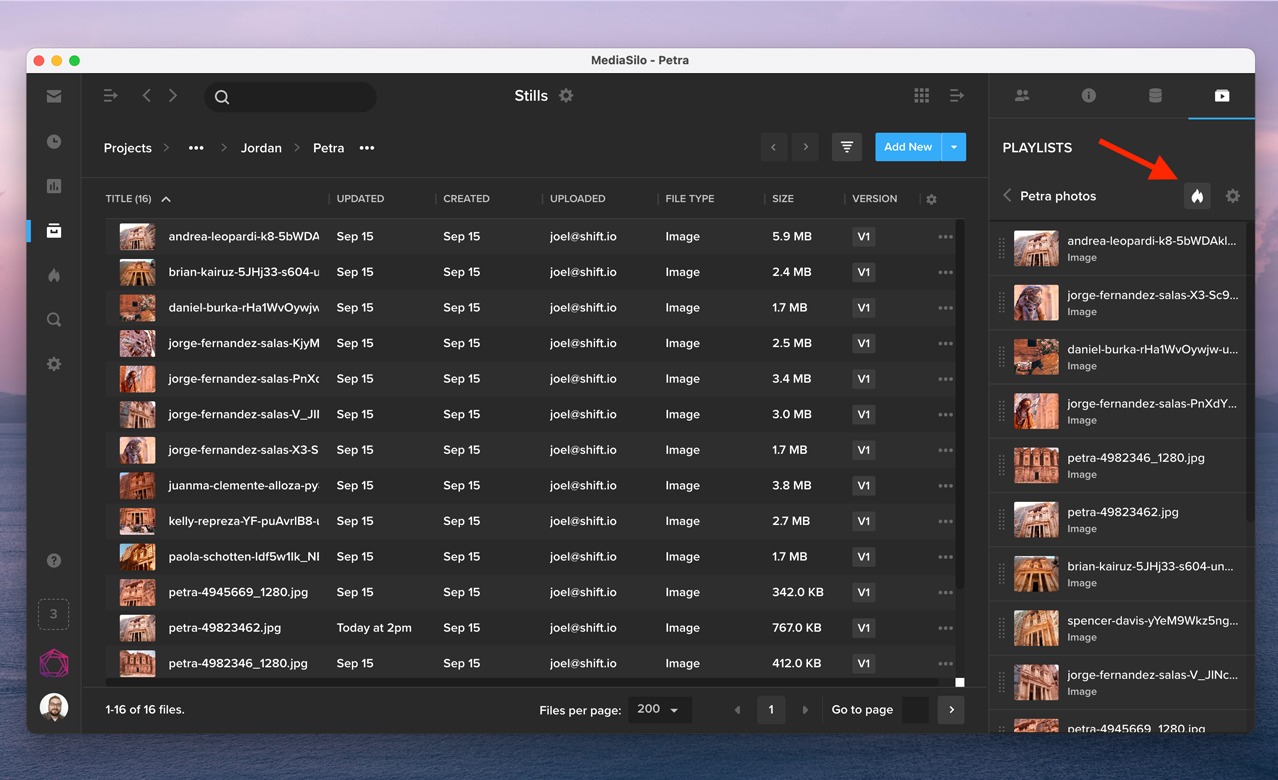Screen dimensions: 1278x780
Task: Click the settings gear beside the Stills title
Action: (x=566, y=95)
